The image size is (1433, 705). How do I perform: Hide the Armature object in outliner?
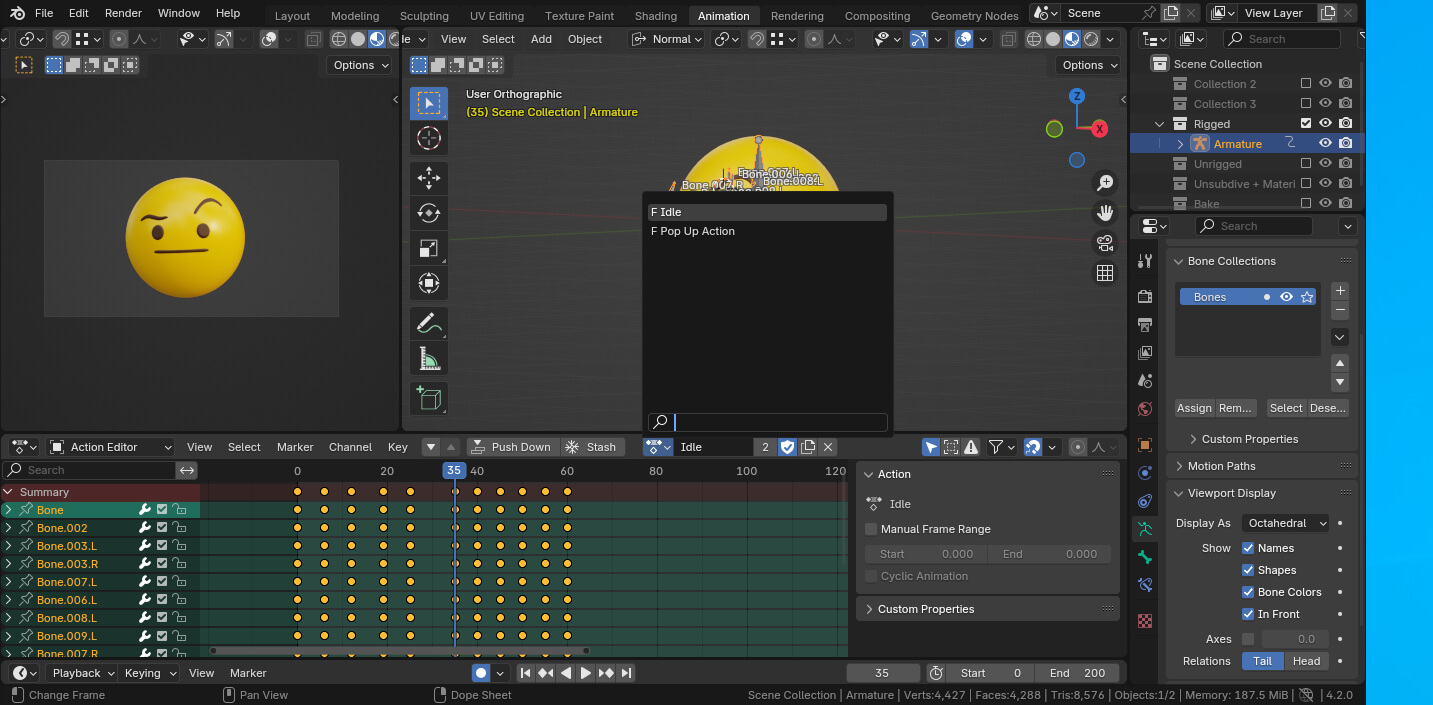(x=1325, y=144)
